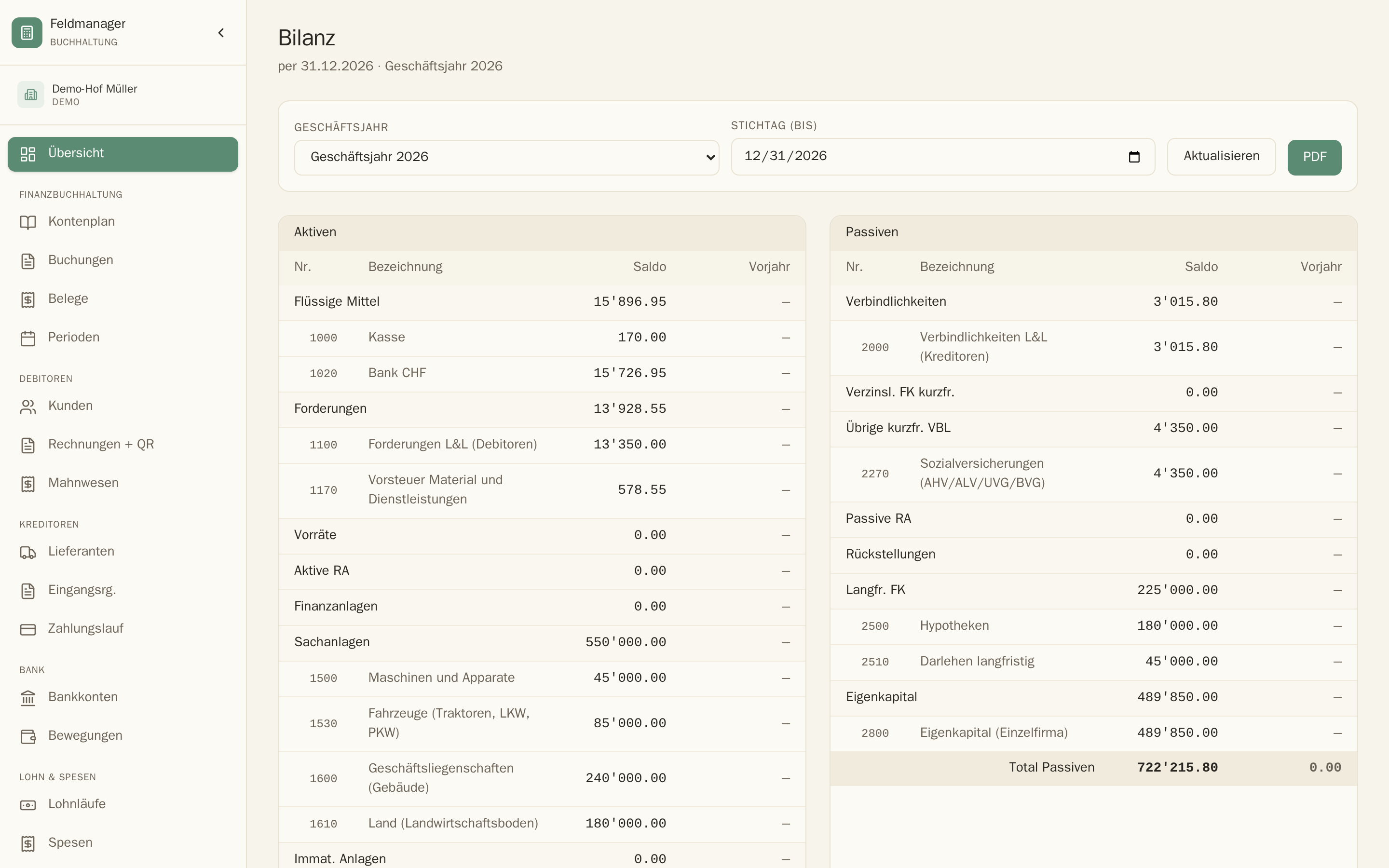Go to Kontenplan in the sidebar
The height and width of the screenshot is (868, 1389).
tap(123, 222)
